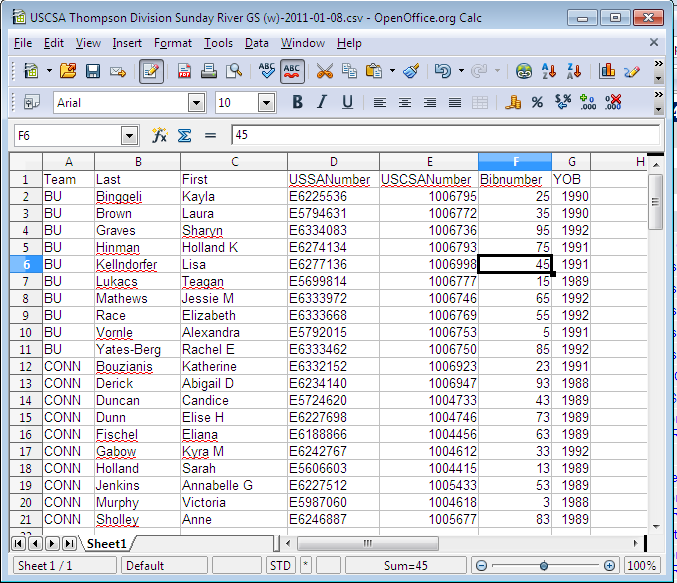The height and width of the screenshot is (583, 677).
Task: Open the File menu
Action: 23,43
